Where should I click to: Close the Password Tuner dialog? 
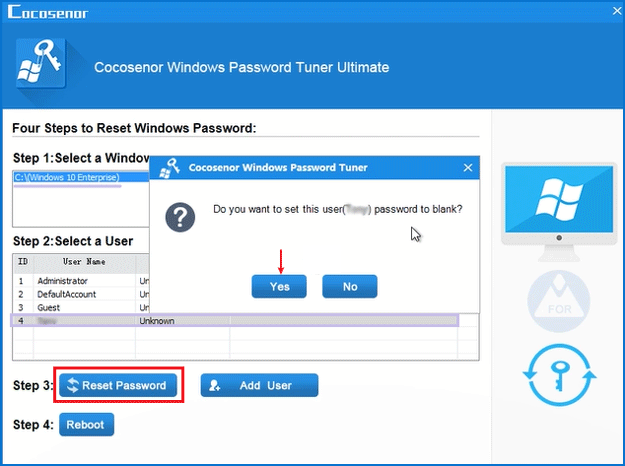tap(468, 167)
